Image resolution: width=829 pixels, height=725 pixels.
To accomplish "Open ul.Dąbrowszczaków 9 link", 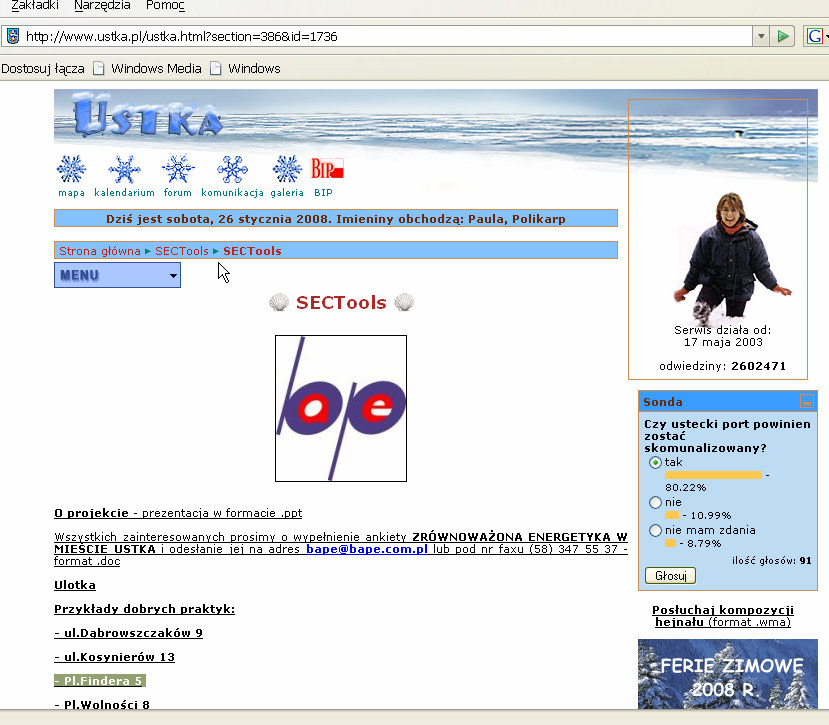I will click(x=128, y=633).
